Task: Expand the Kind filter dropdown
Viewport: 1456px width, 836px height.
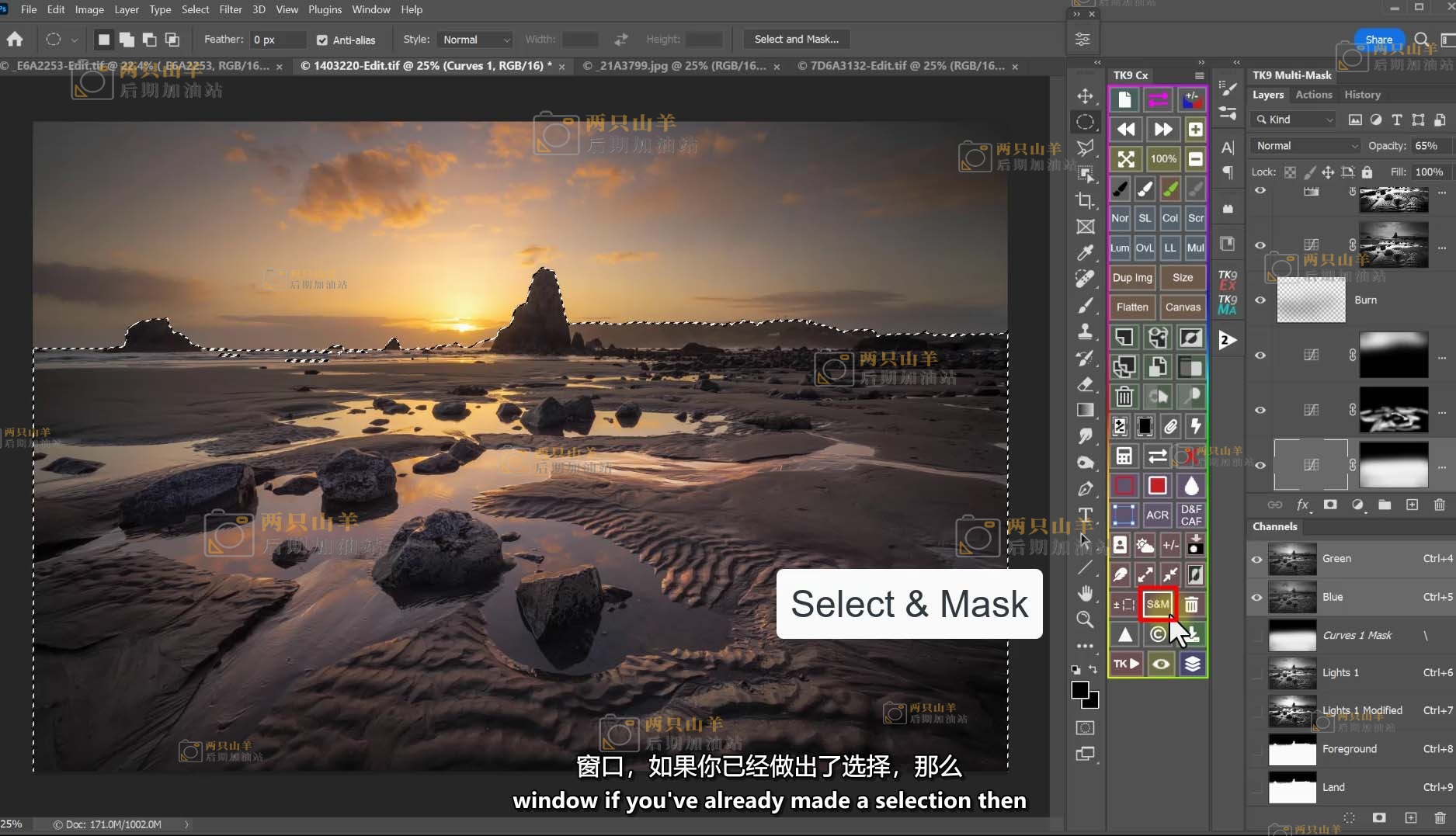Action: (1294, 120)
